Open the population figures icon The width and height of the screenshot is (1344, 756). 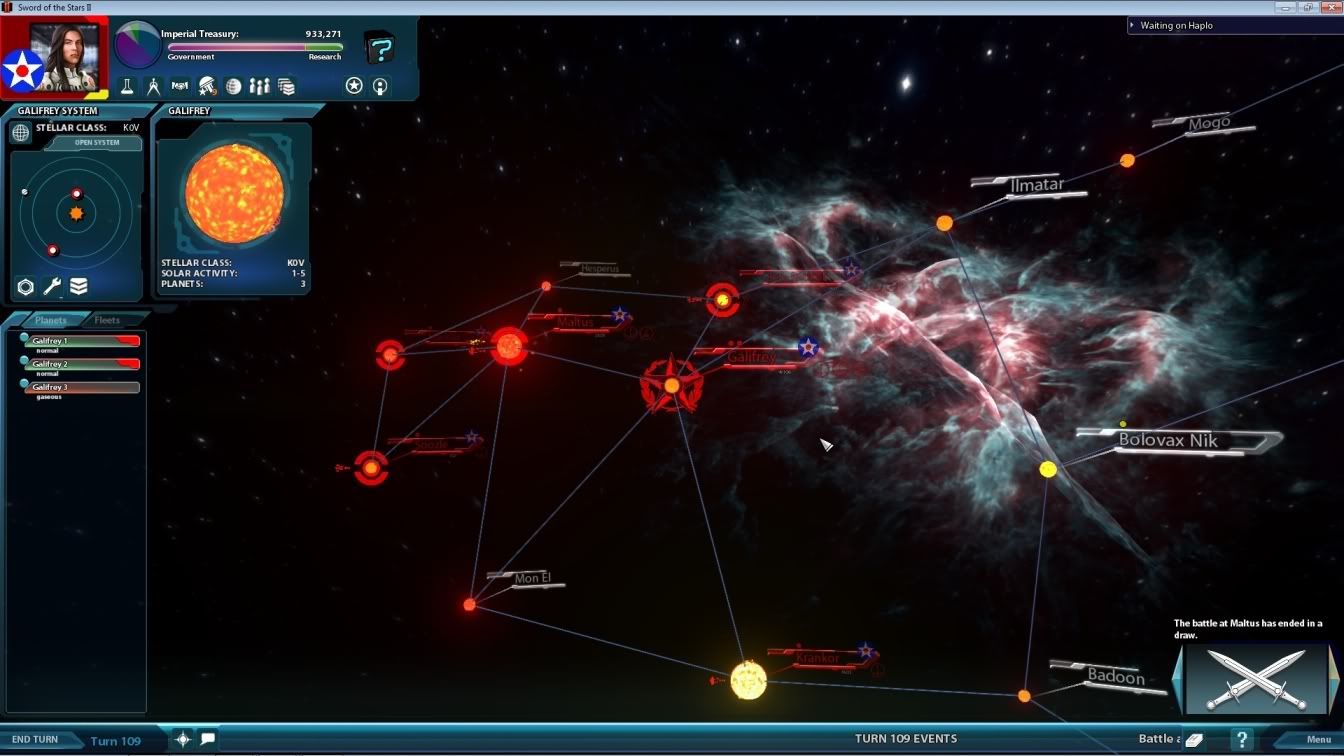tap(260, 87)
